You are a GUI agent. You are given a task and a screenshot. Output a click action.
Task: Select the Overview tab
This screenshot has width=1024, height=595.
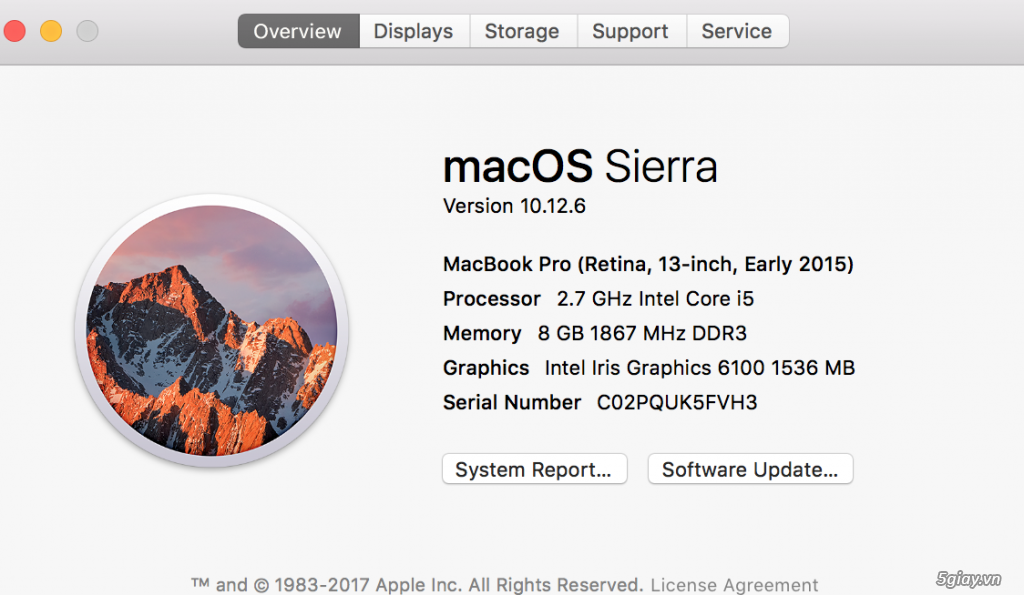(x=297, y=31)
